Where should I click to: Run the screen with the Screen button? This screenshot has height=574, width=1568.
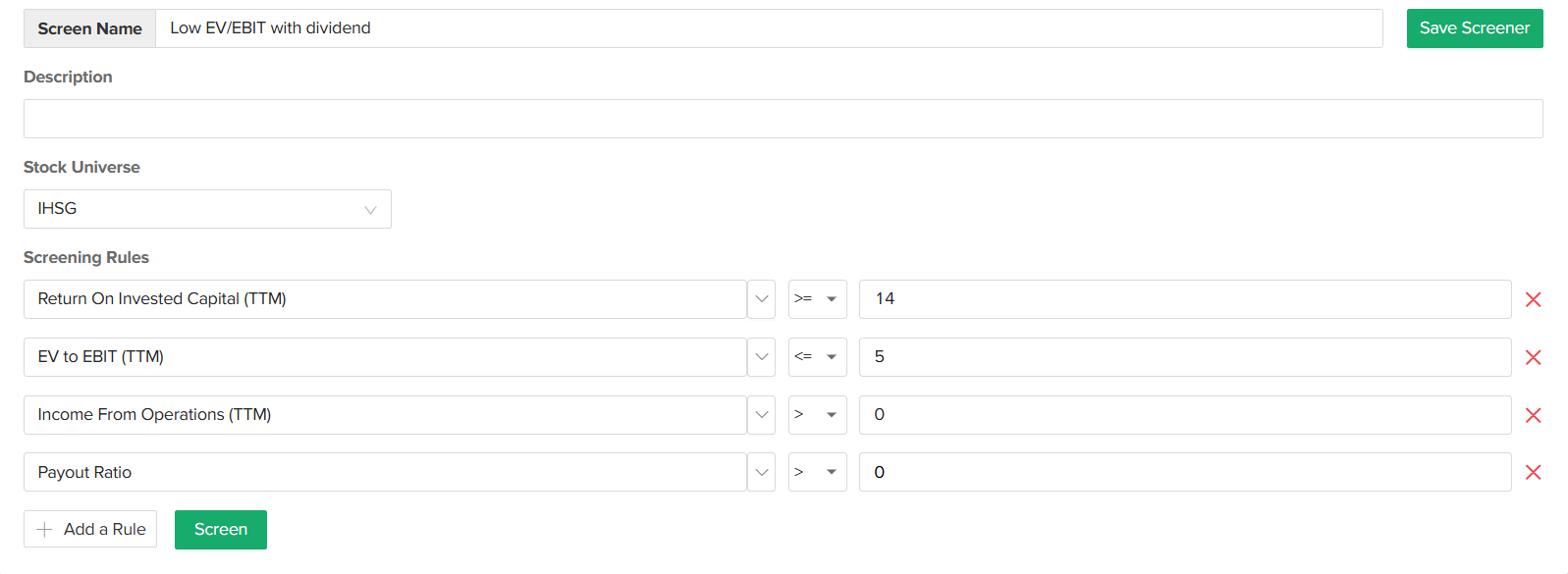pyautogui.click(x=221, y=530)
